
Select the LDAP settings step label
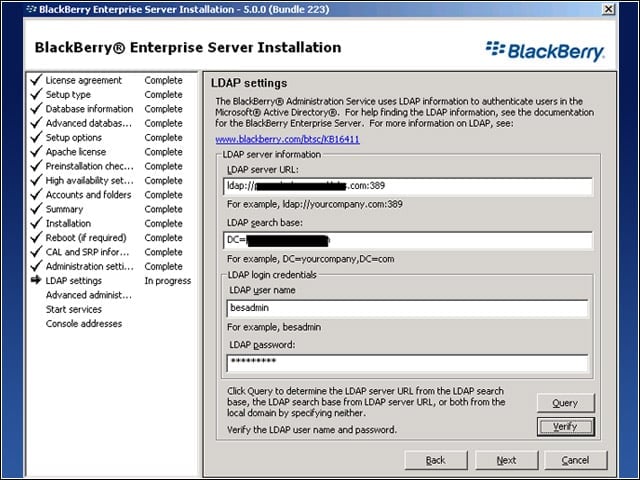point(73,281)
